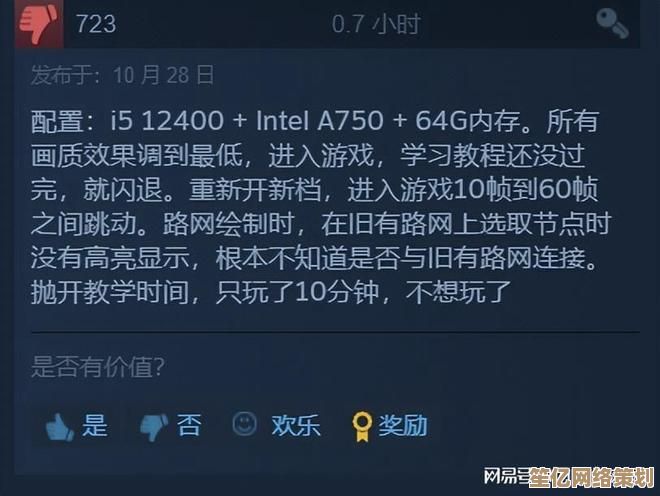Viewport: 660px width, 496px height.
Task: Give an award using 奖励
Action: point(402,426)
